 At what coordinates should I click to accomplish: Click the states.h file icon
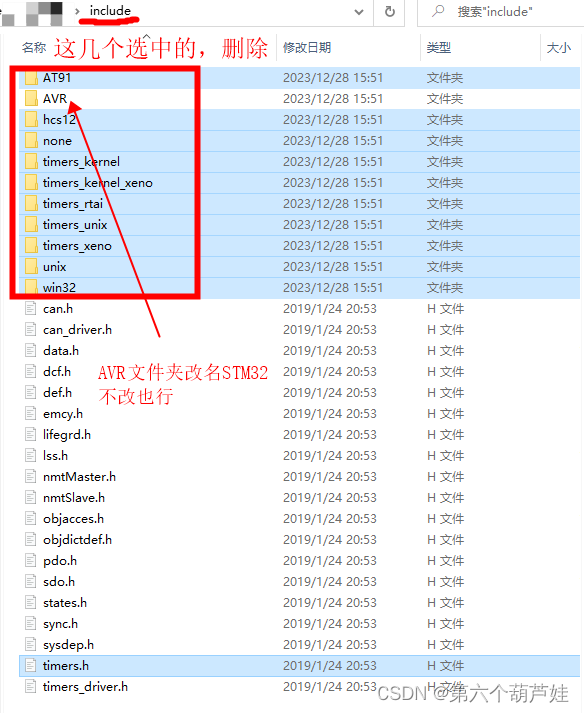(30, 603)
